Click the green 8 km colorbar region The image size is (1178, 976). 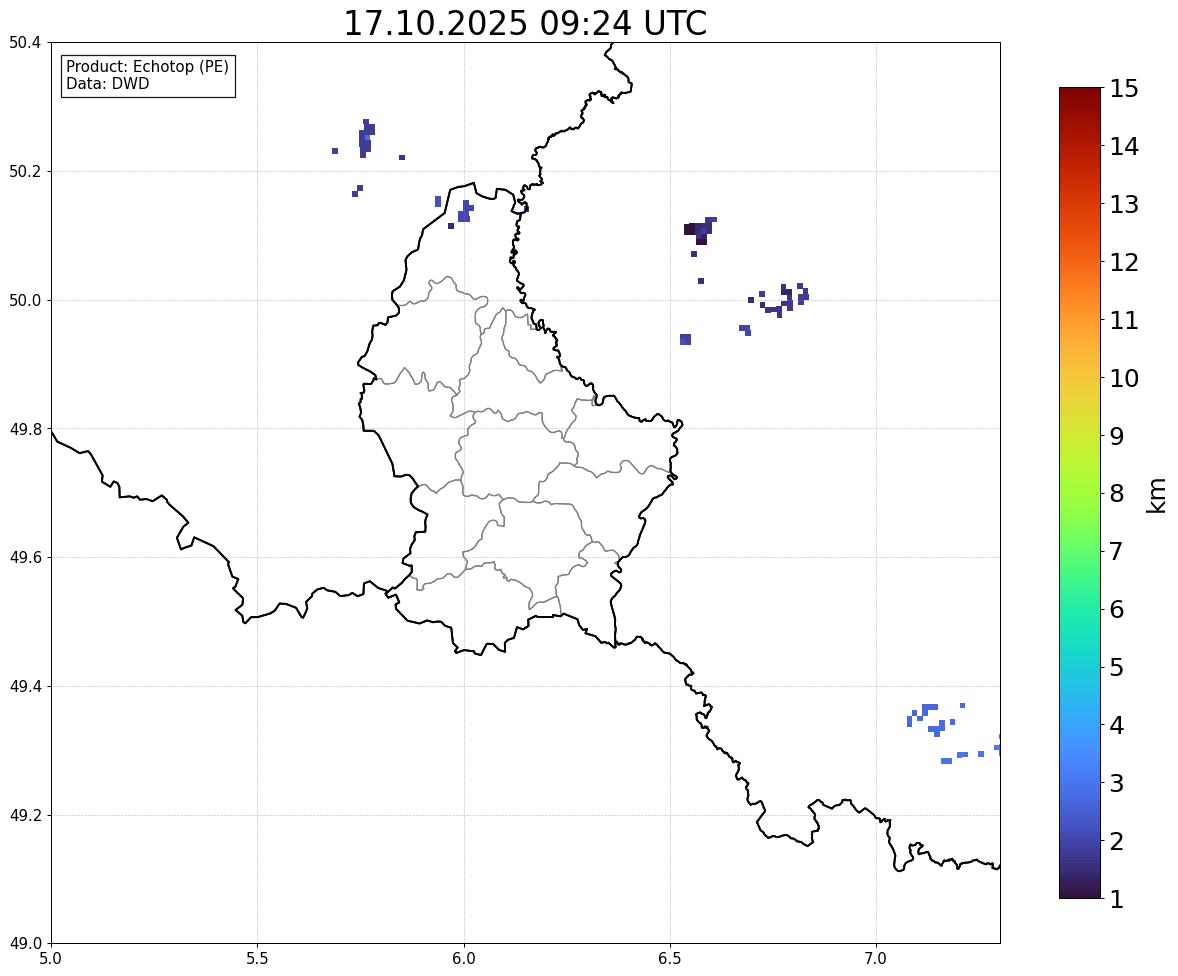click(1080, 494)
